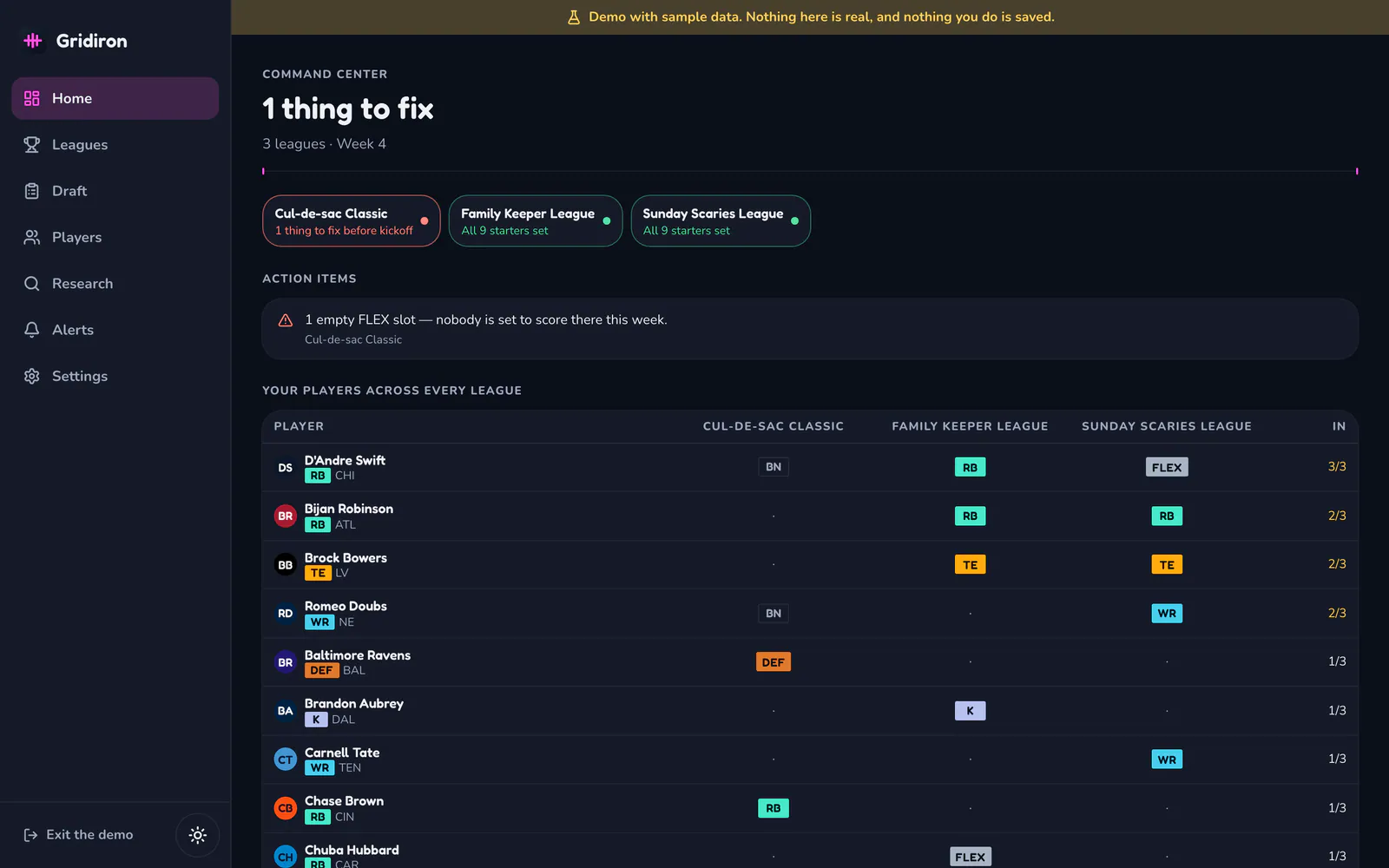Viewport: 1389px width, 868px height.
Task: Click the Leagues trophy icon
Action: click(x=32, y=145)
